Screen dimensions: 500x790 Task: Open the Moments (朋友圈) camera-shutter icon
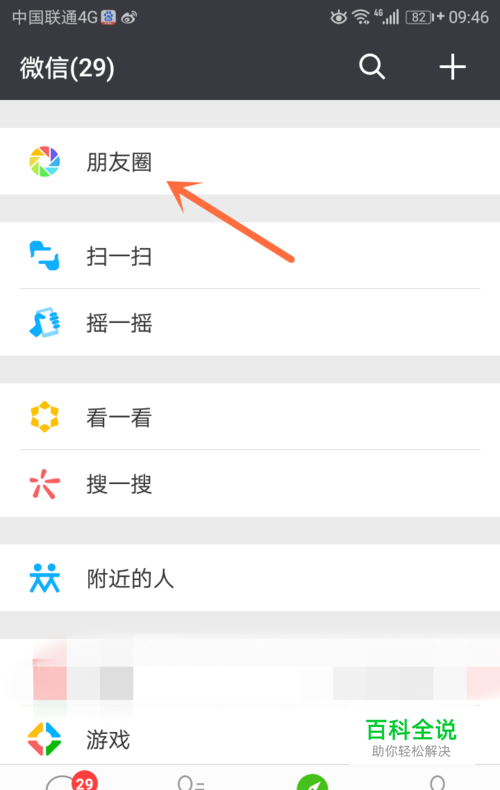[x=44, y=162]
